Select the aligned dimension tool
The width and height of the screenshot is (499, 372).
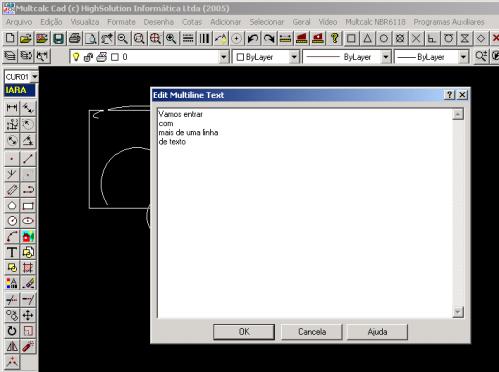[x=28, y=107]
